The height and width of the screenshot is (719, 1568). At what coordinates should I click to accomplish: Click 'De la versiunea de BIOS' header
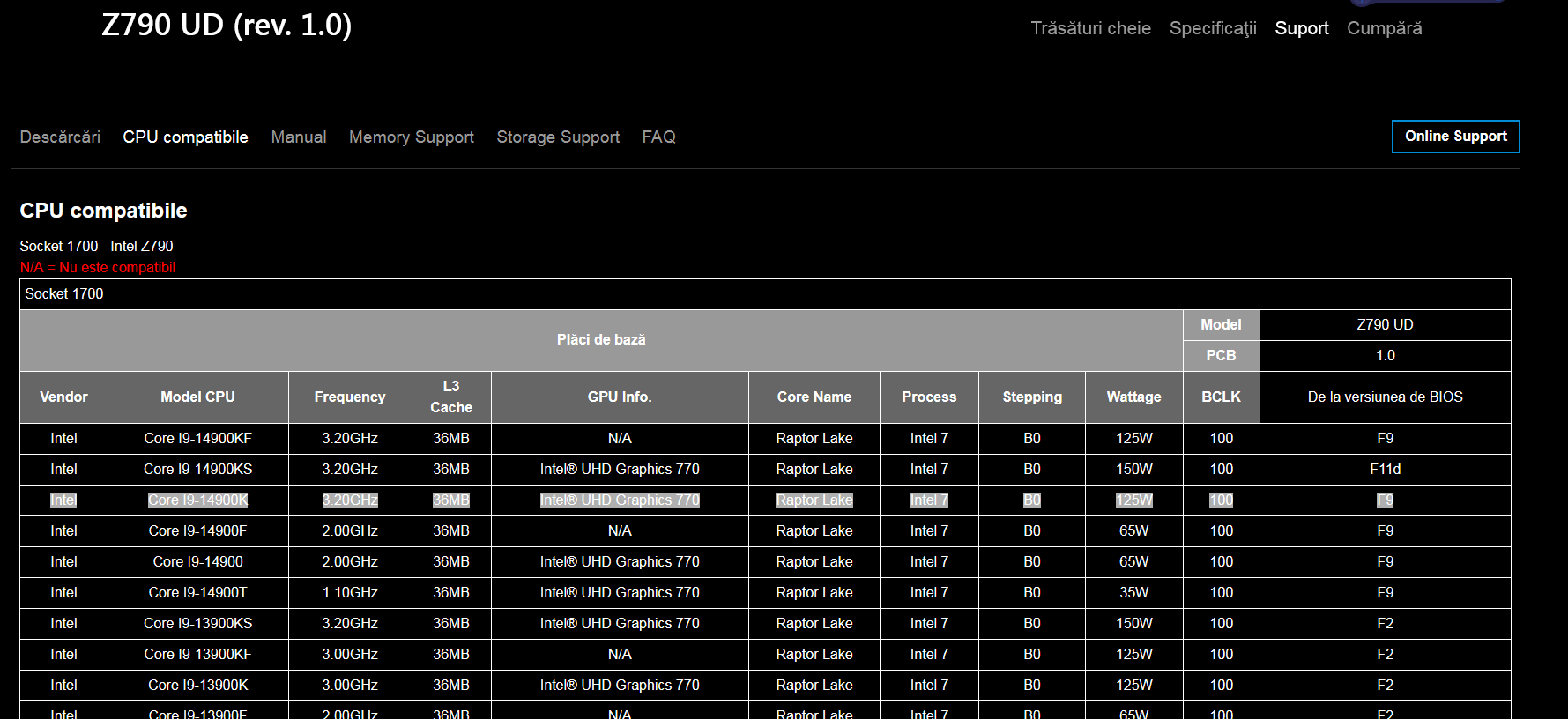[x=1385, y=397]
